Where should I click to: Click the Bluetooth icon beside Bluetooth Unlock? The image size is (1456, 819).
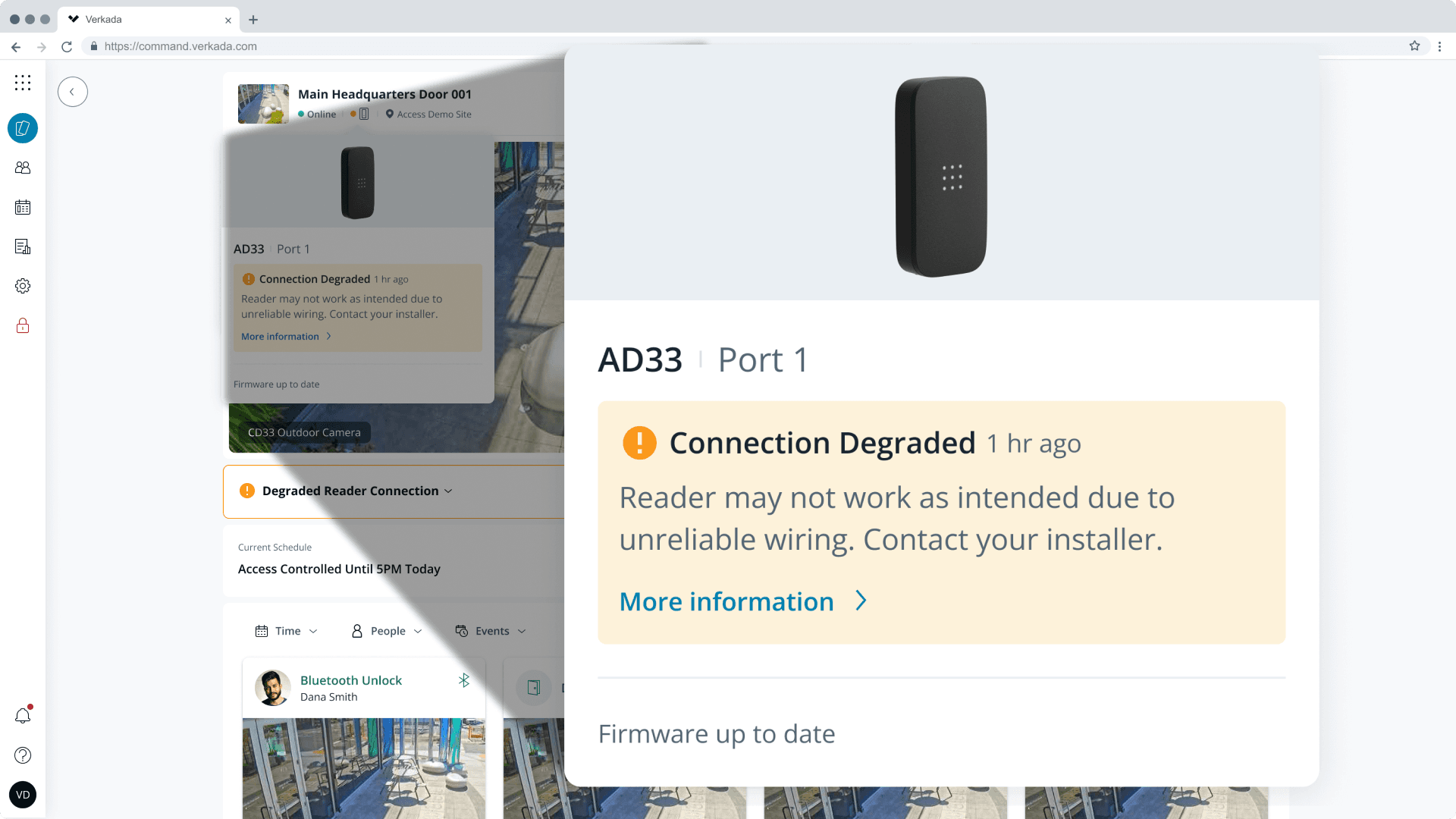point(463,681)
